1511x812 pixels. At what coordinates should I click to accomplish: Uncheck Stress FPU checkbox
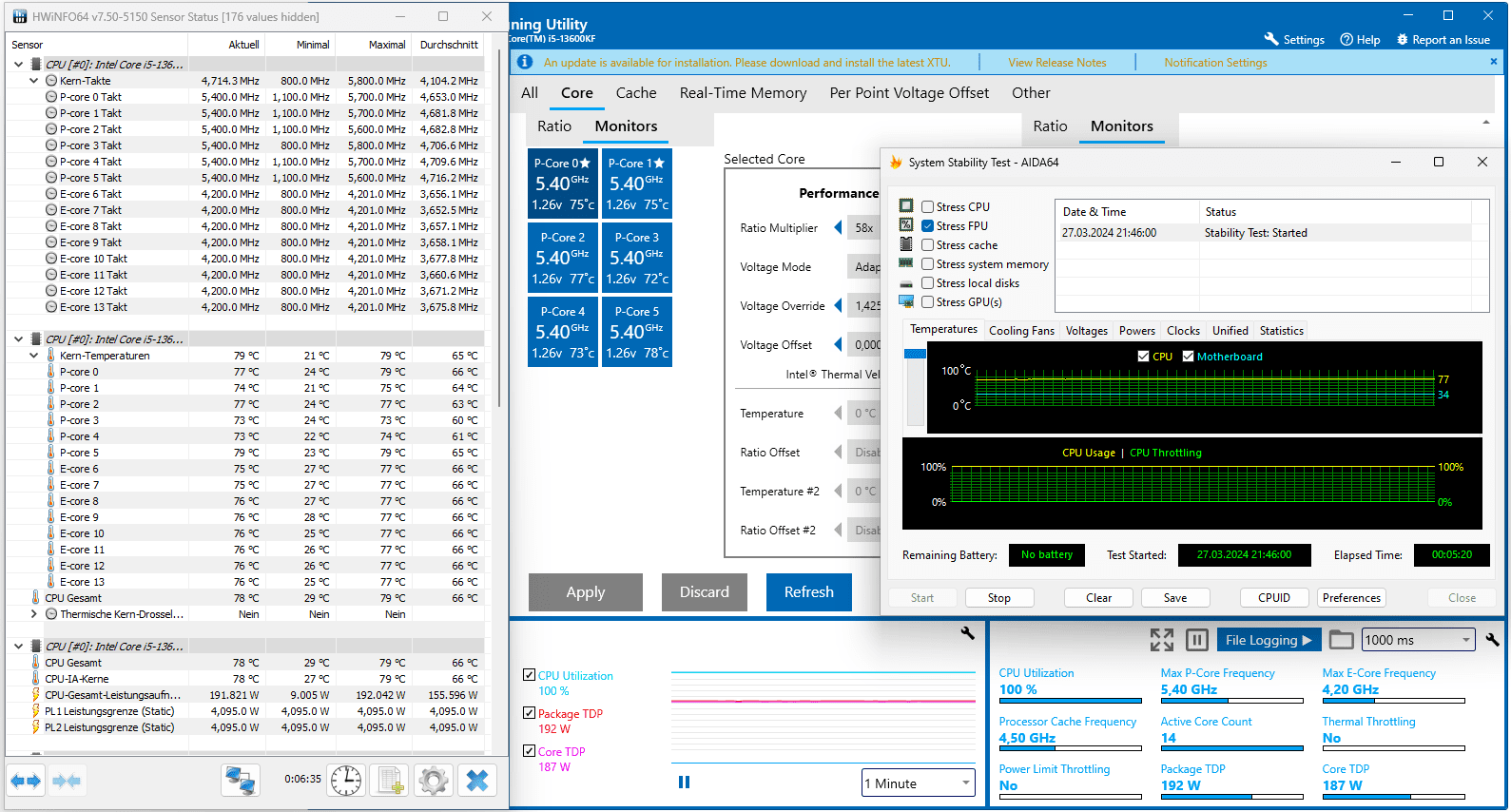pos(927,225)
